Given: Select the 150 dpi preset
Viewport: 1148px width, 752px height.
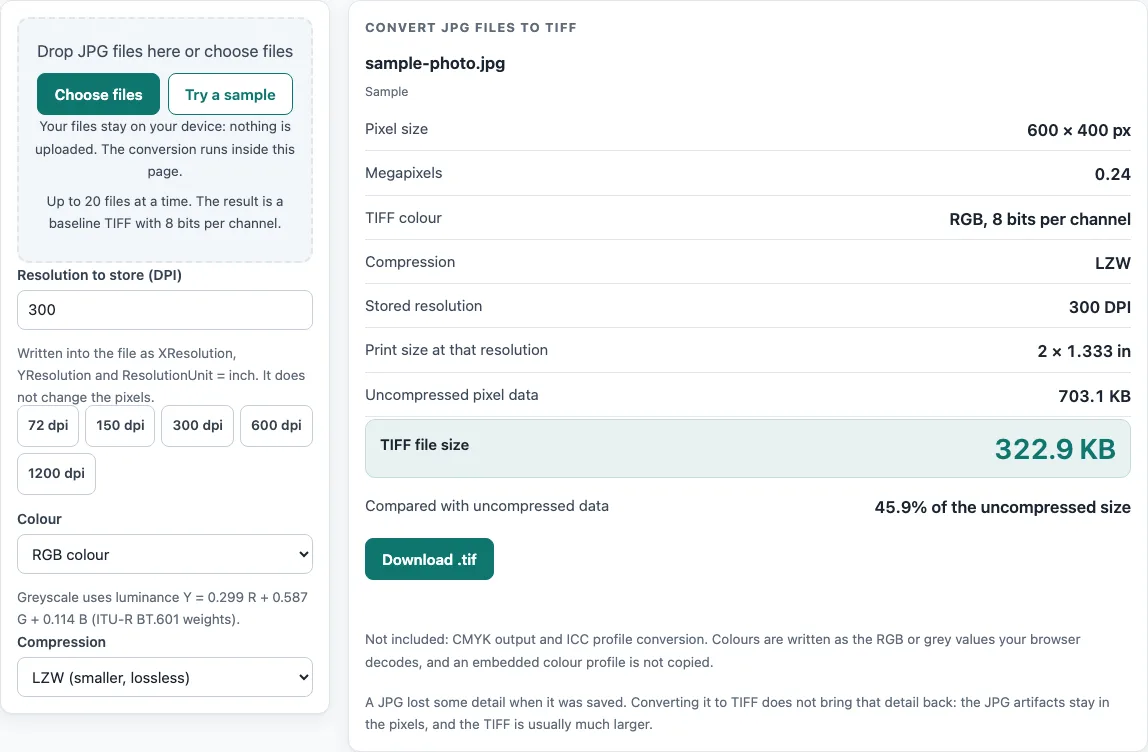Looking at the screenshot, I should coord(120,425).
